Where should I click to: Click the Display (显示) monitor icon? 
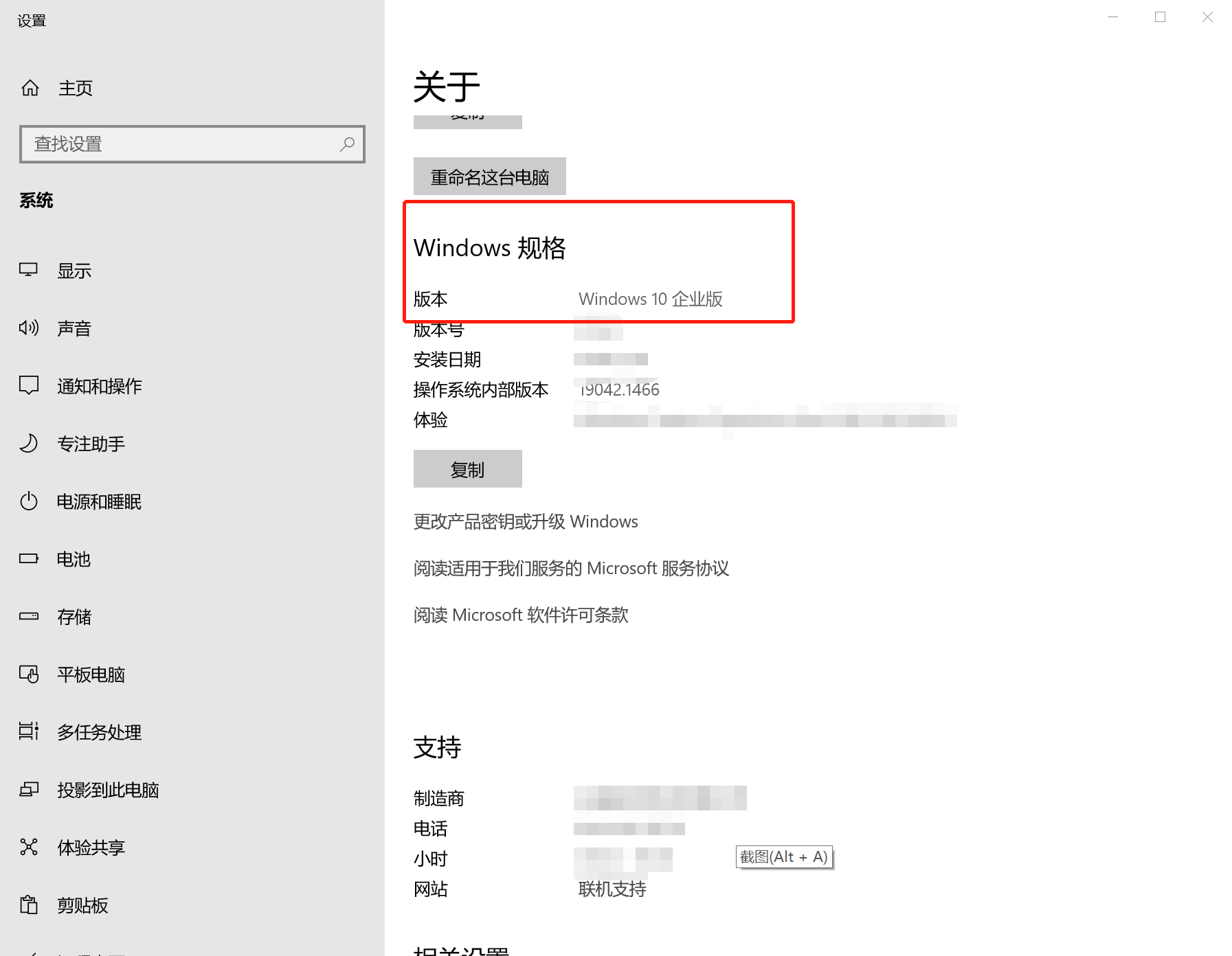(x=28, y=270)
